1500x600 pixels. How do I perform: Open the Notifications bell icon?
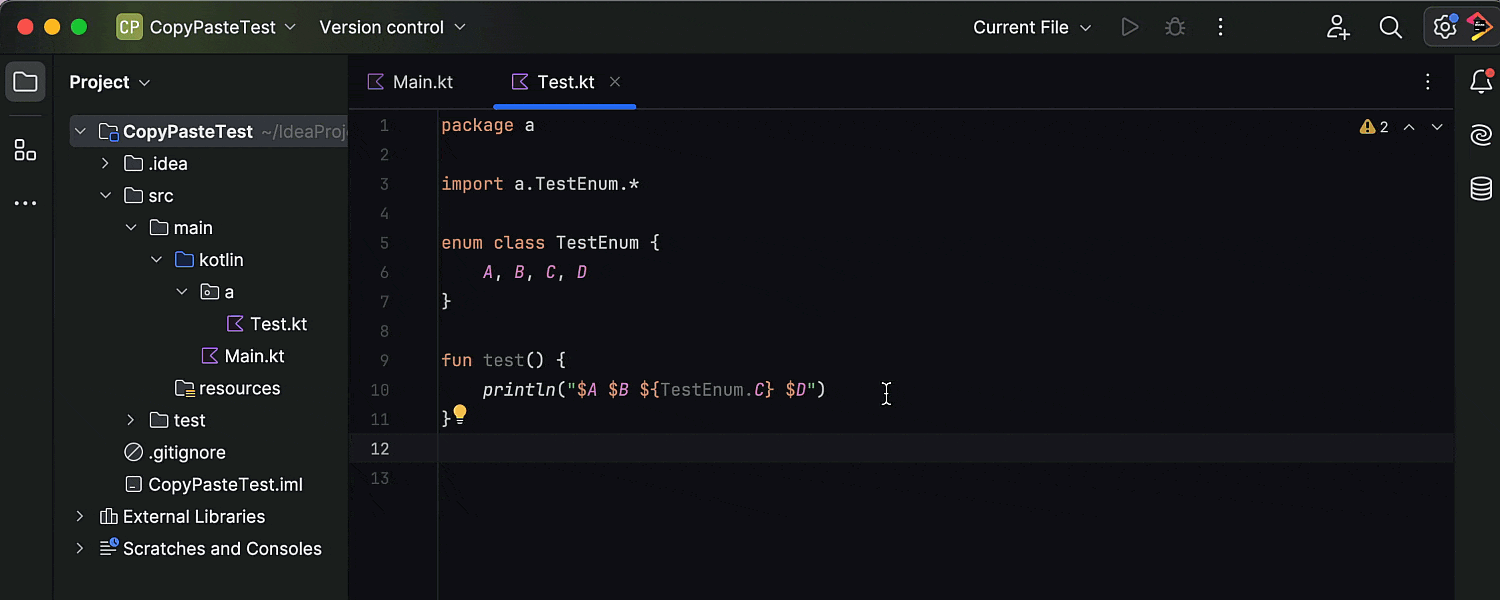point(1481,82)
